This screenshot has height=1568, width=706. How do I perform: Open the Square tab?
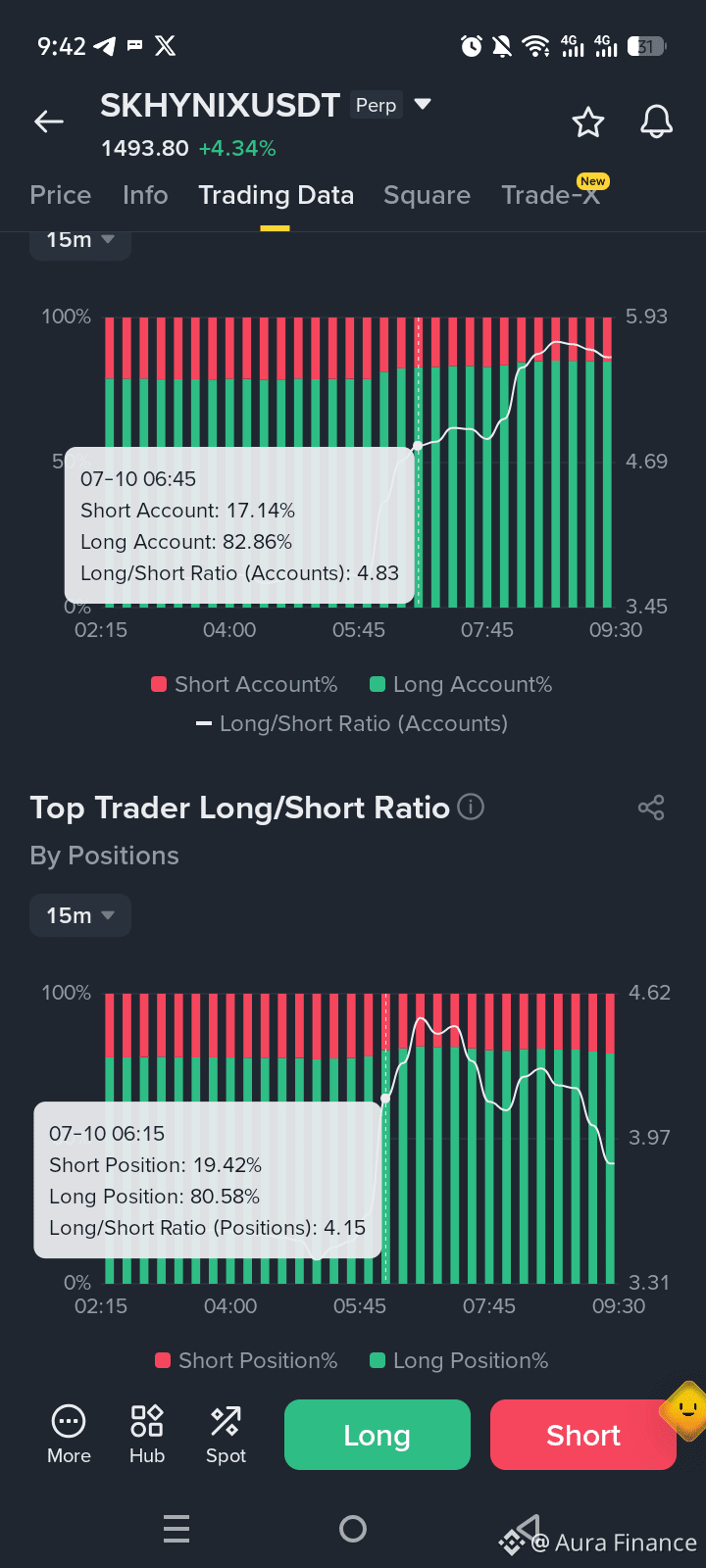click(427, 195)
